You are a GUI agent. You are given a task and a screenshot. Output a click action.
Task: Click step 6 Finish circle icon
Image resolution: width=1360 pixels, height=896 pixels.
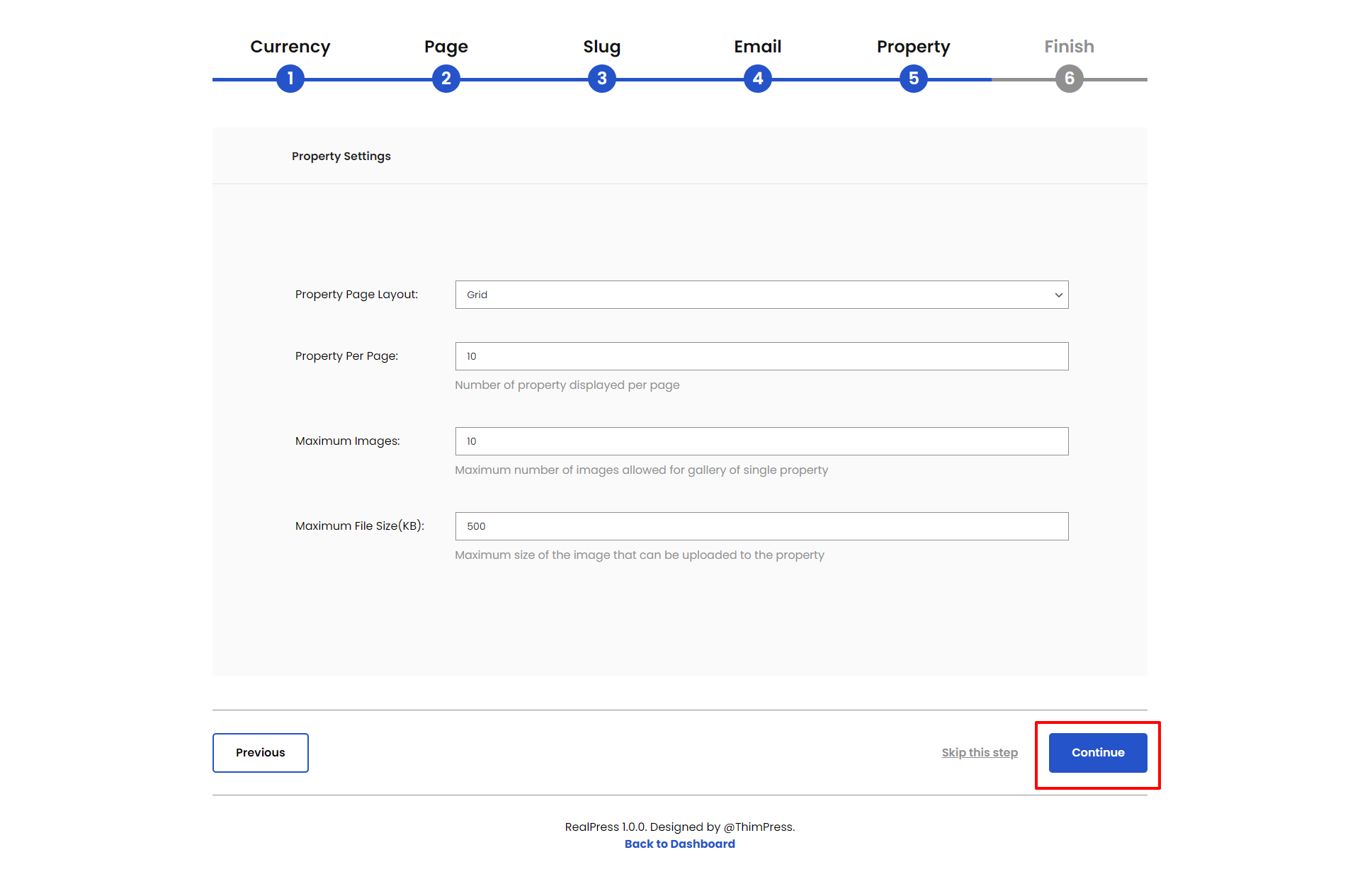point(1070,79)
